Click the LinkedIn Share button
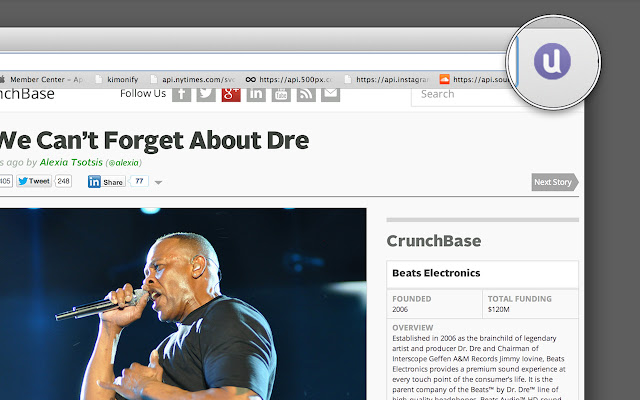 tap(106, 182)
